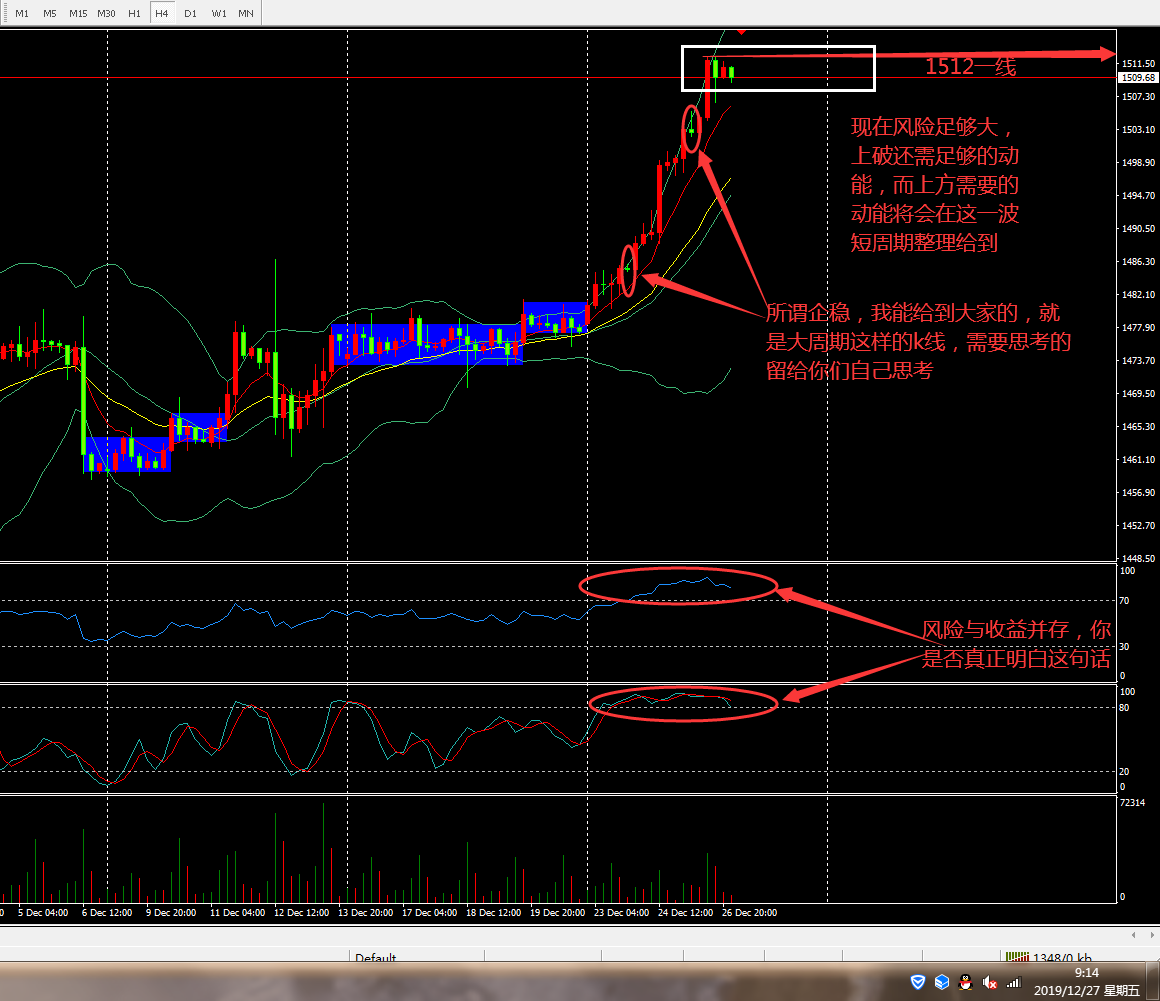The width and height of the screenshot is (1160, 1001).
Task: Select the M5 timeframe button
Action: tap(50, 14)
